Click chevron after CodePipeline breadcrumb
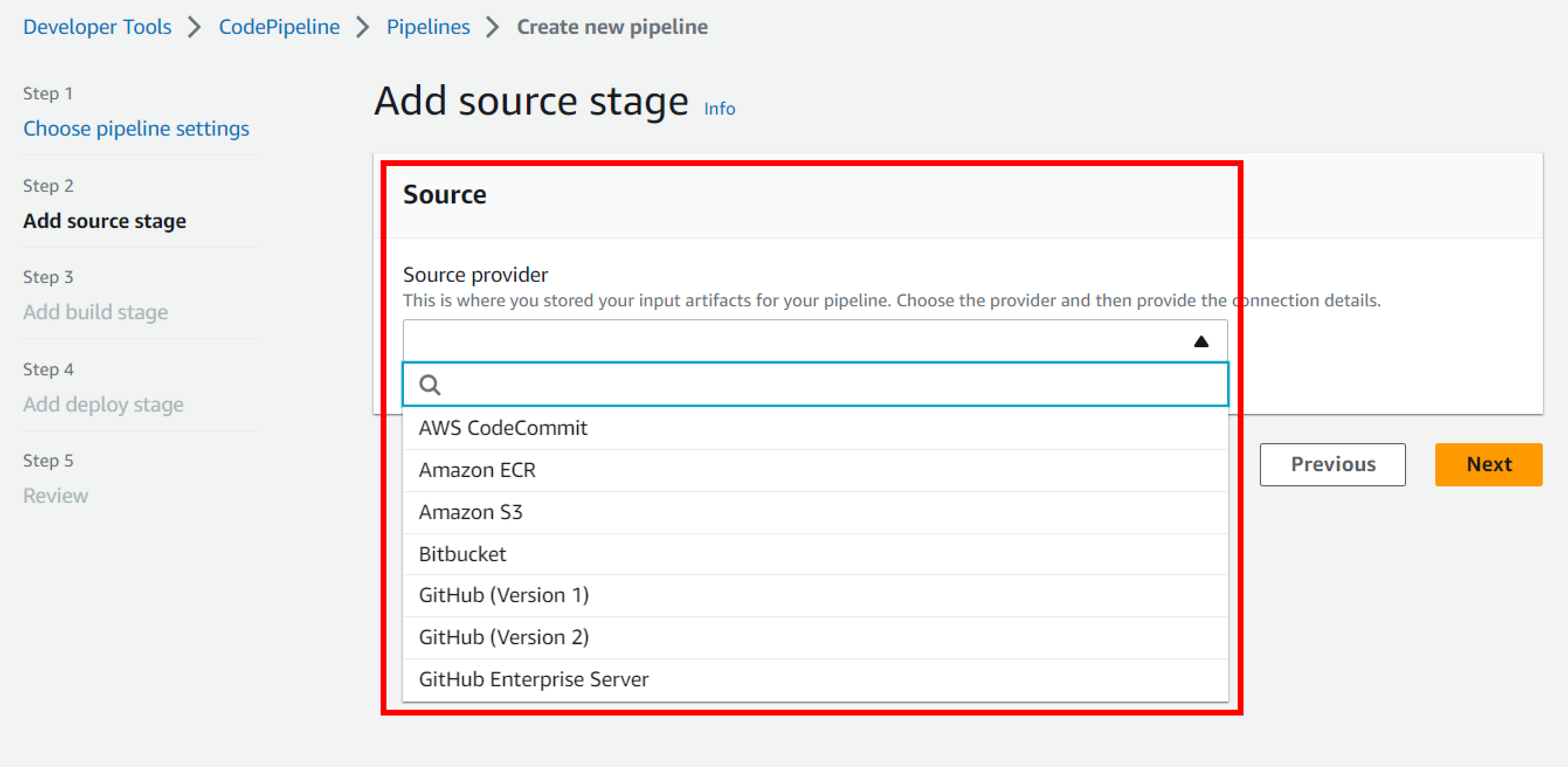Image resolution: width=1568 pixels, height=767 pixels. click(363, 27)
